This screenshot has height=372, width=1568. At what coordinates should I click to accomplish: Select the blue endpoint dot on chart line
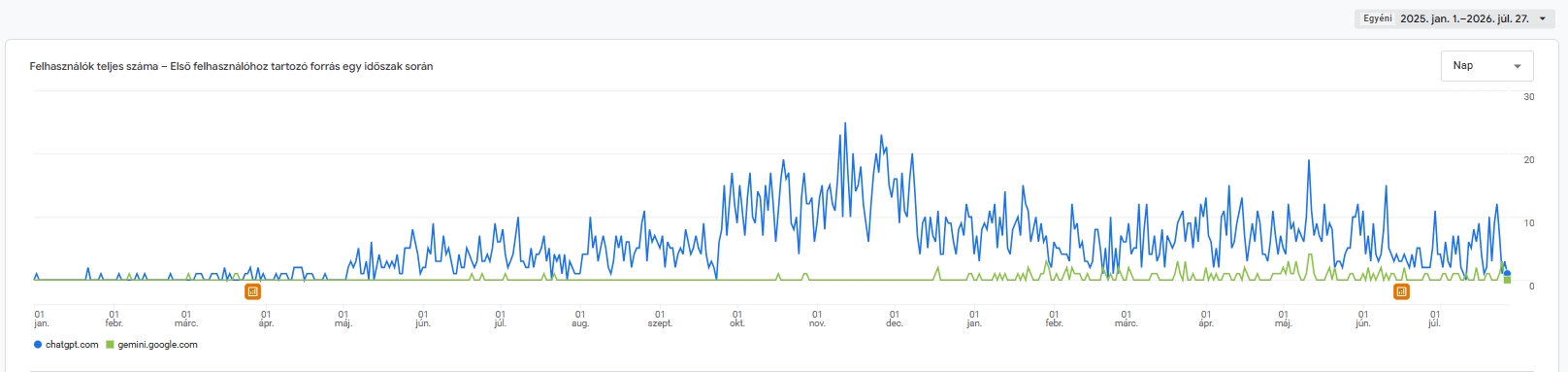point(1507,274)
